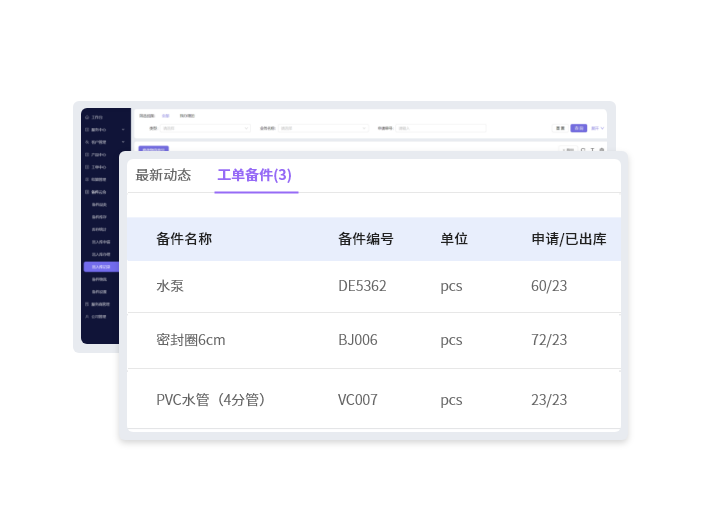Select the PVC水管（4分管）row name
The image size is (716, 513).
pos(211,400)
